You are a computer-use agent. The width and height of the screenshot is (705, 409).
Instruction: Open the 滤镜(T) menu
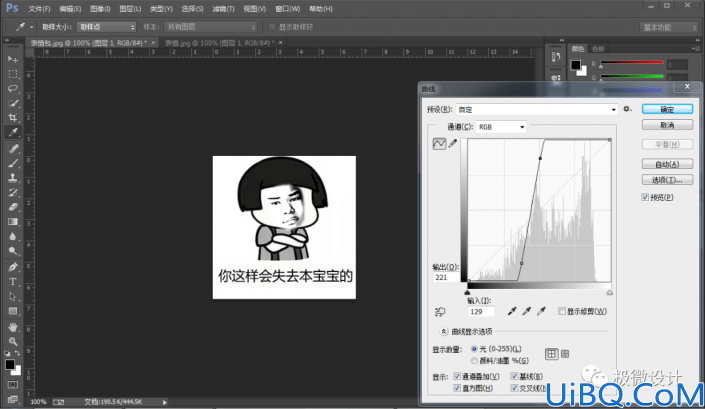223,9
